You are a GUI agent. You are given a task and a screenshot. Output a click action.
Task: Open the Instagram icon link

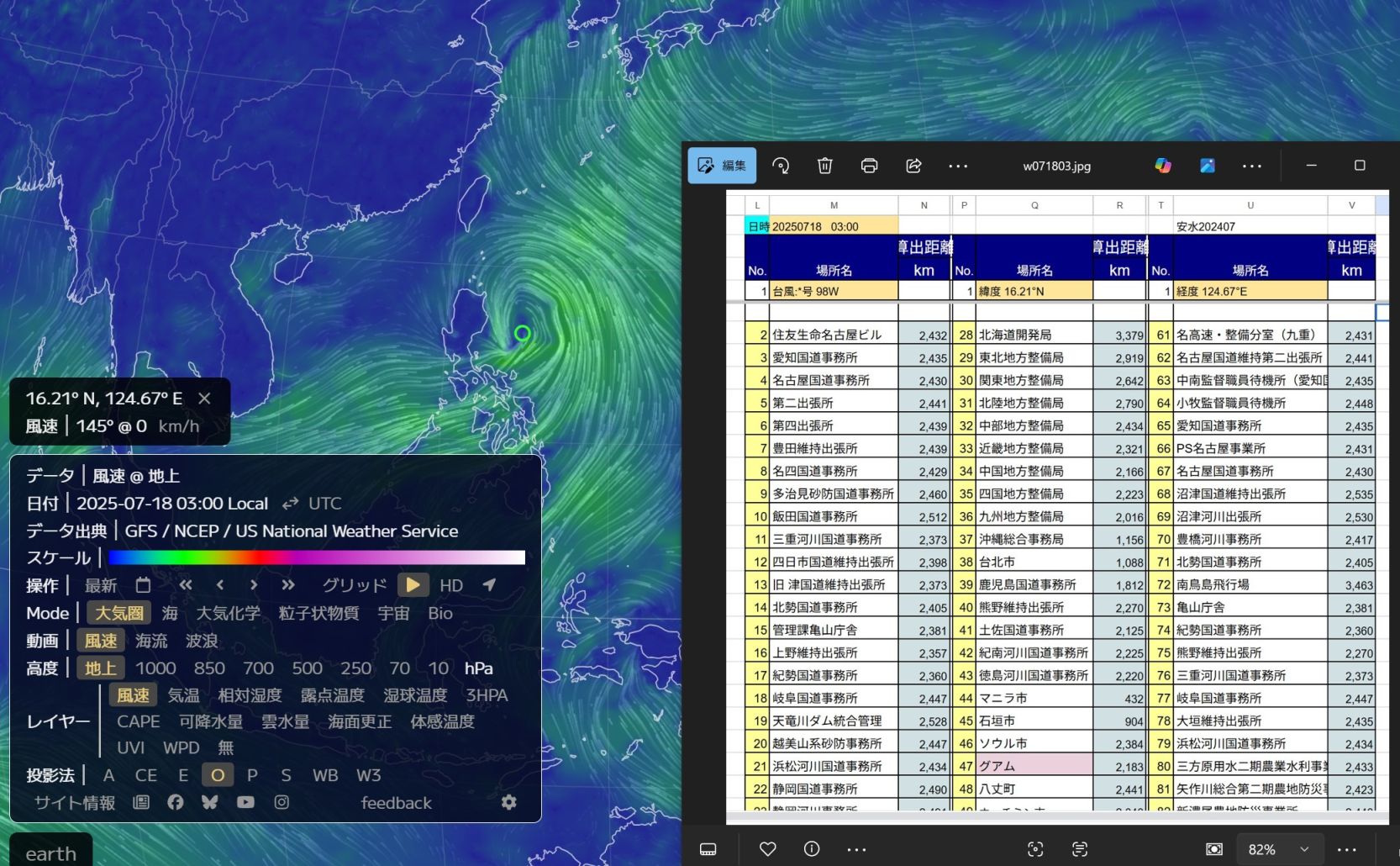(x=282, y=802)
